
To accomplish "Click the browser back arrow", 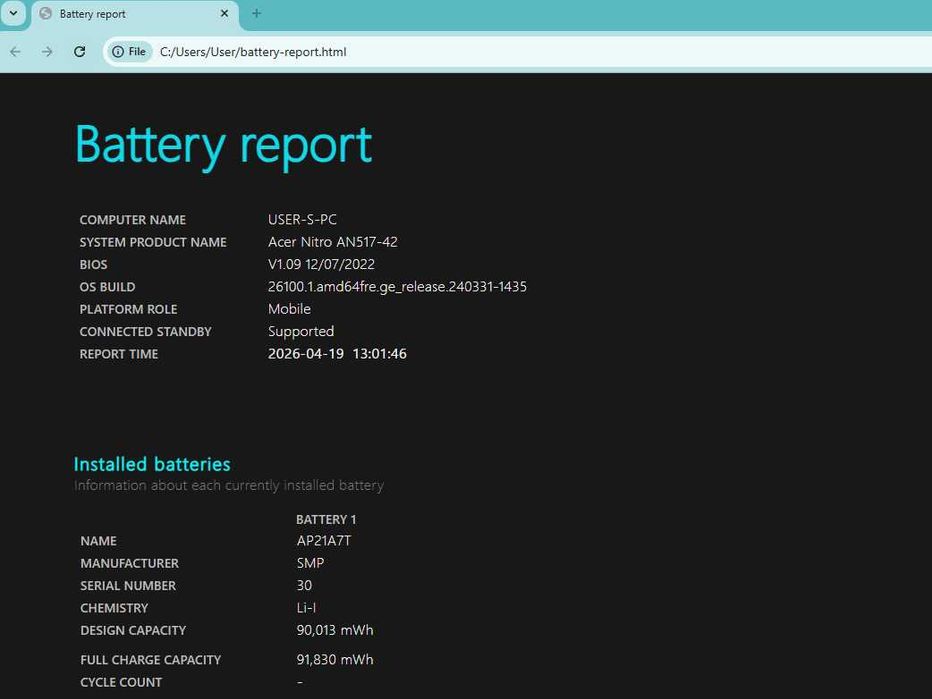I will [15, 52].
